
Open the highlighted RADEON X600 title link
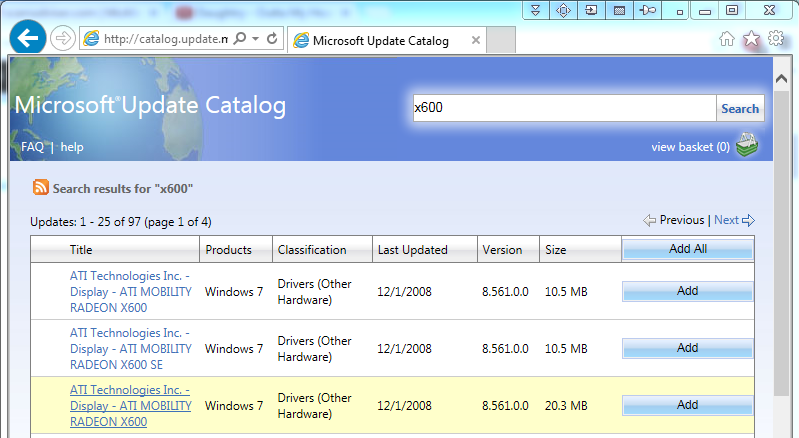tap(130, 406)
